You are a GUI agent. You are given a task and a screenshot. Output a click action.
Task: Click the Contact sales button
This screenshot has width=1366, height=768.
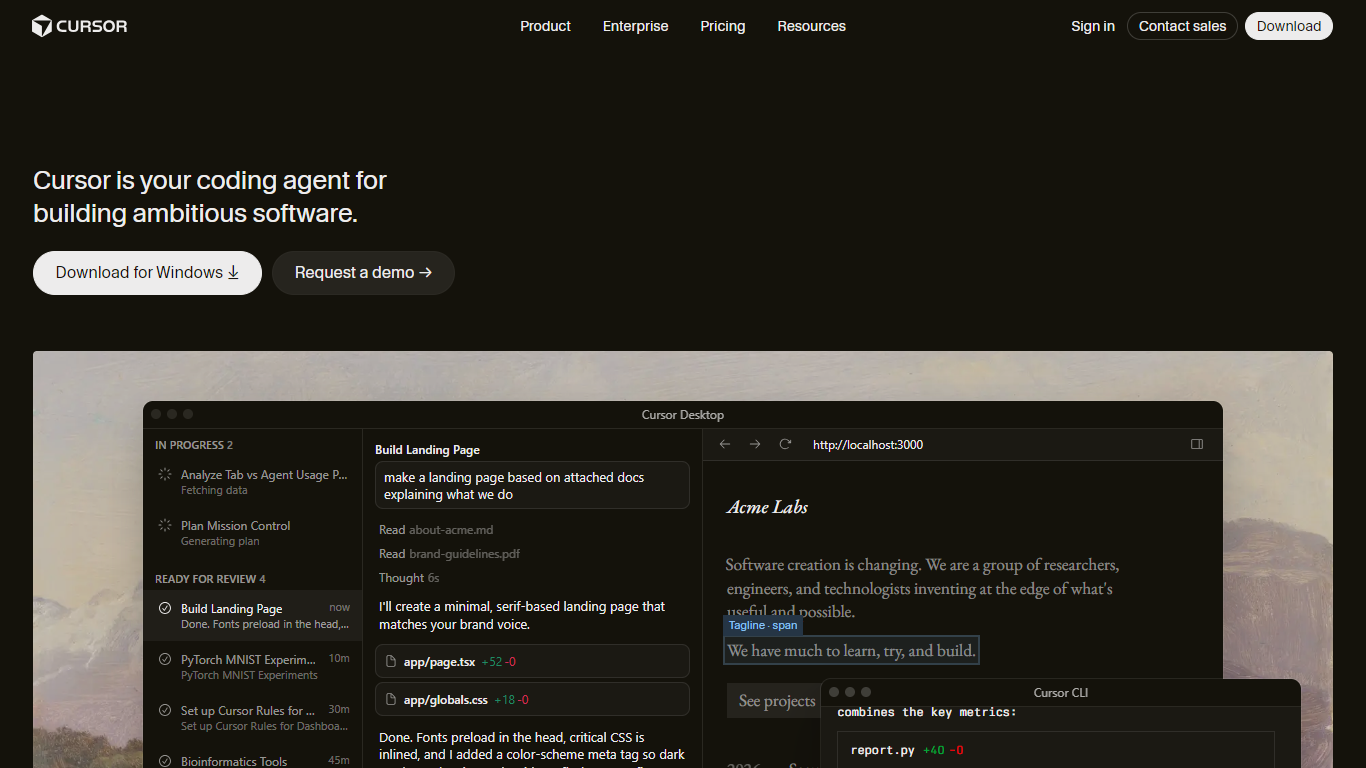1182,26
